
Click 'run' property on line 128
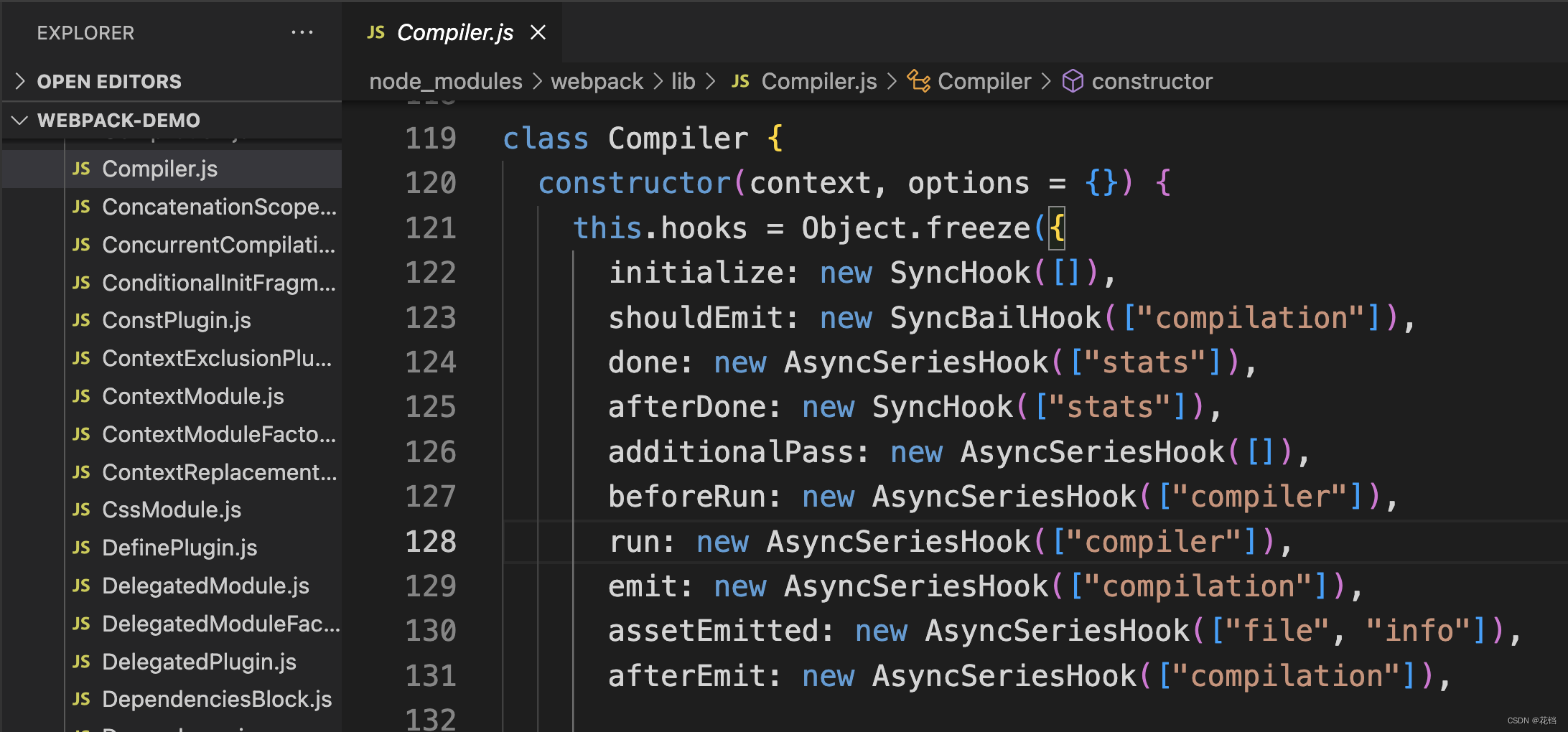pyautogui.click(x=634, y=542)
